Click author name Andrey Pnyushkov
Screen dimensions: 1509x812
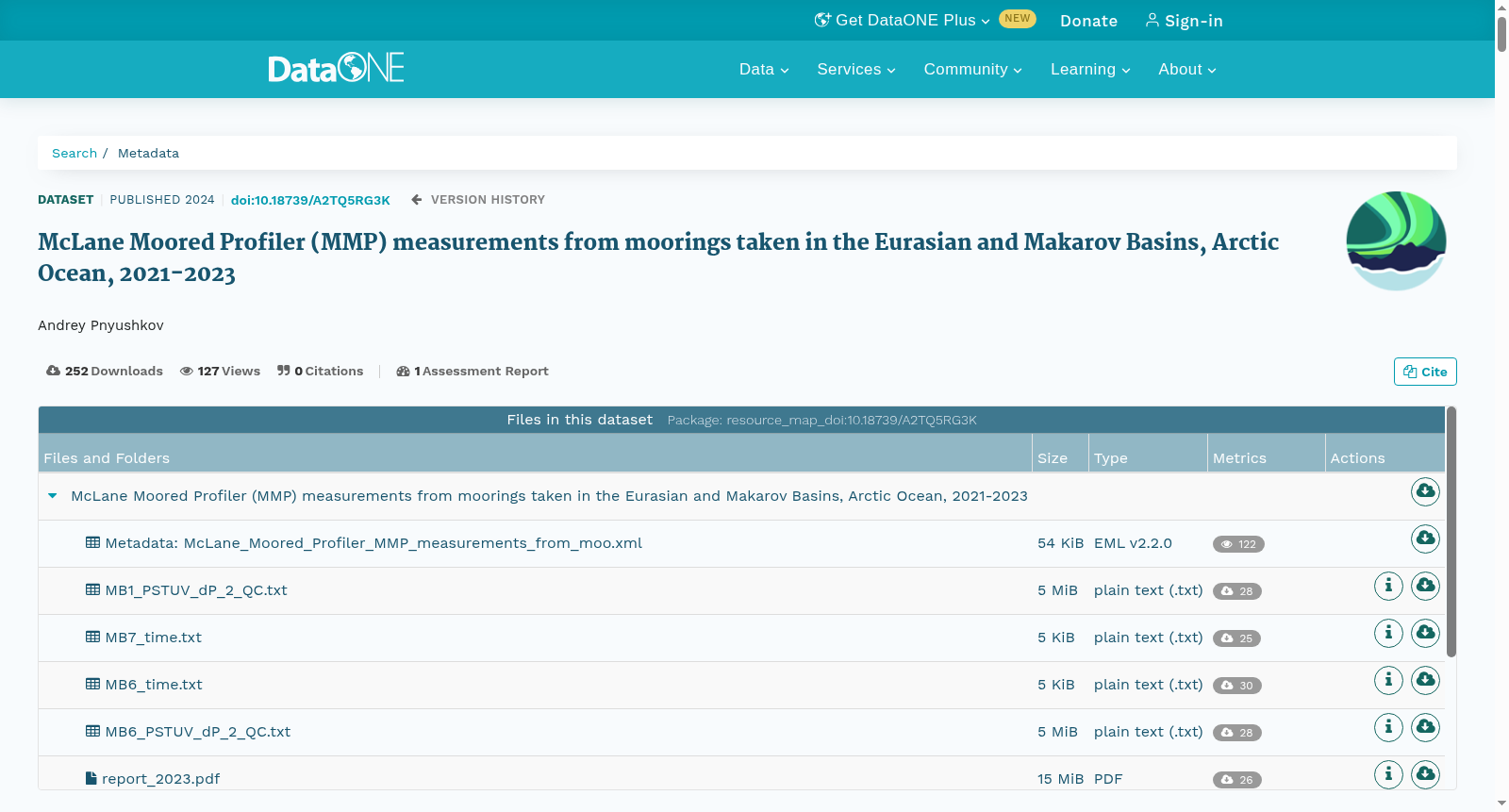click(x=101, y=325)
